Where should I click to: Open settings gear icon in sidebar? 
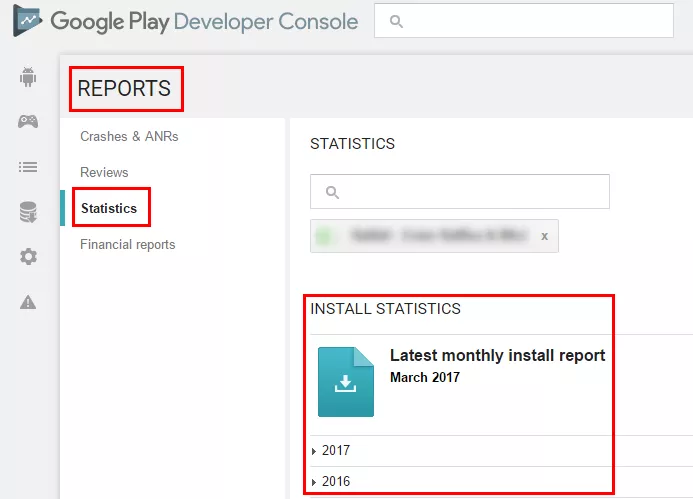pyautogui.click(x=28, y=256)
